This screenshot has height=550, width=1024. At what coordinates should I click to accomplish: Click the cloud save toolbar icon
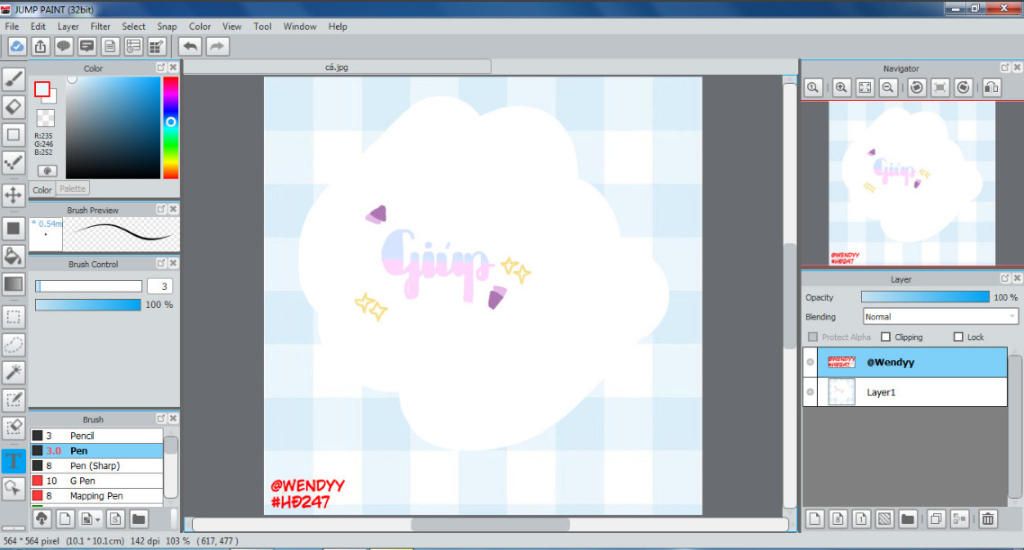pos(17,46)
